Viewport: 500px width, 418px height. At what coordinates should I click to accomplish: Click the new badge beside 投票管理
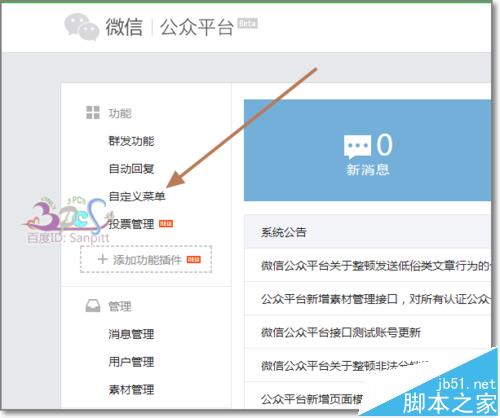coord(166,224)
